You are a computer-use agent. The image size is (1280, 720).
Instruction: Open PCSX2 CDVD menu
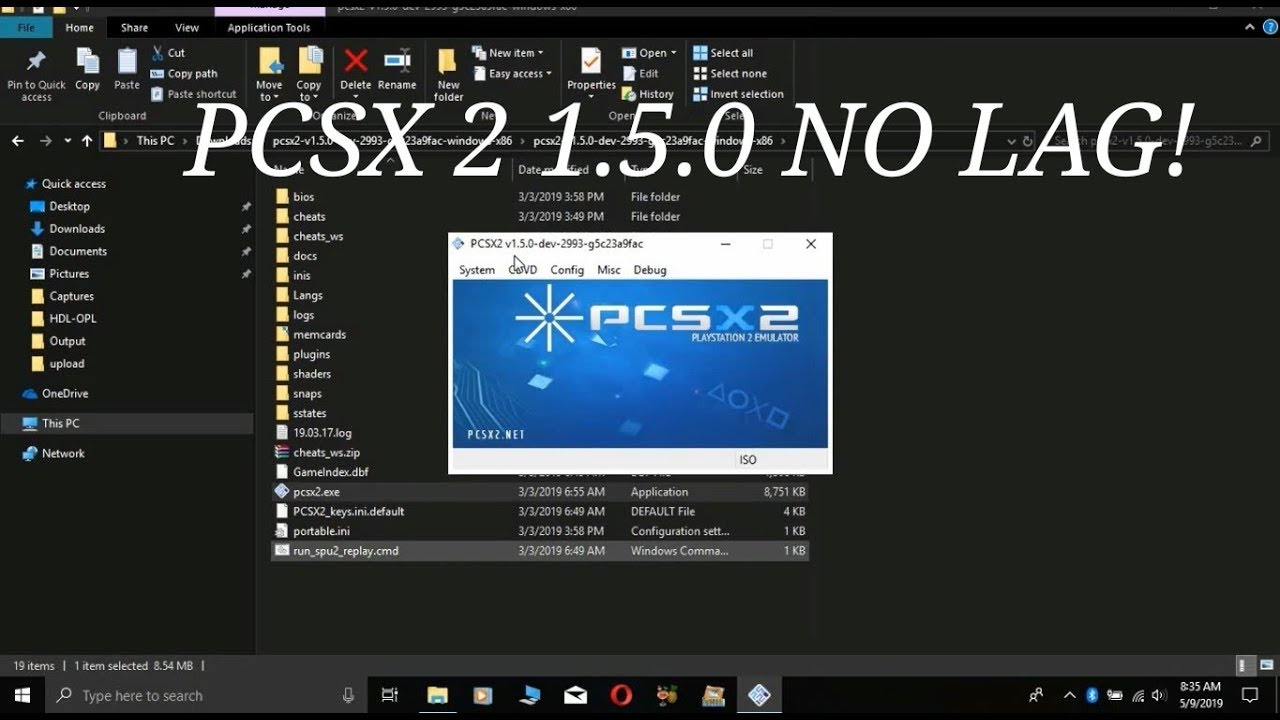[523, 270]
